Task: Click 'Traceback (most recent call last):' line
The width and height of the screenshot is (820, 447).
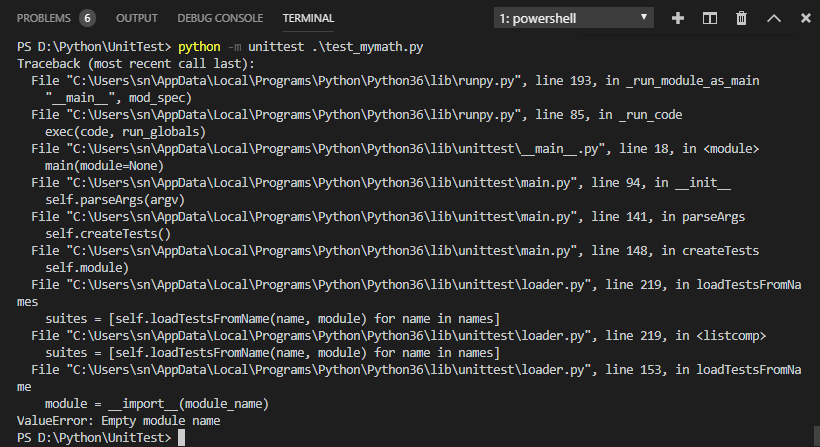Action: pyautogui.click(x=136, y=64)
